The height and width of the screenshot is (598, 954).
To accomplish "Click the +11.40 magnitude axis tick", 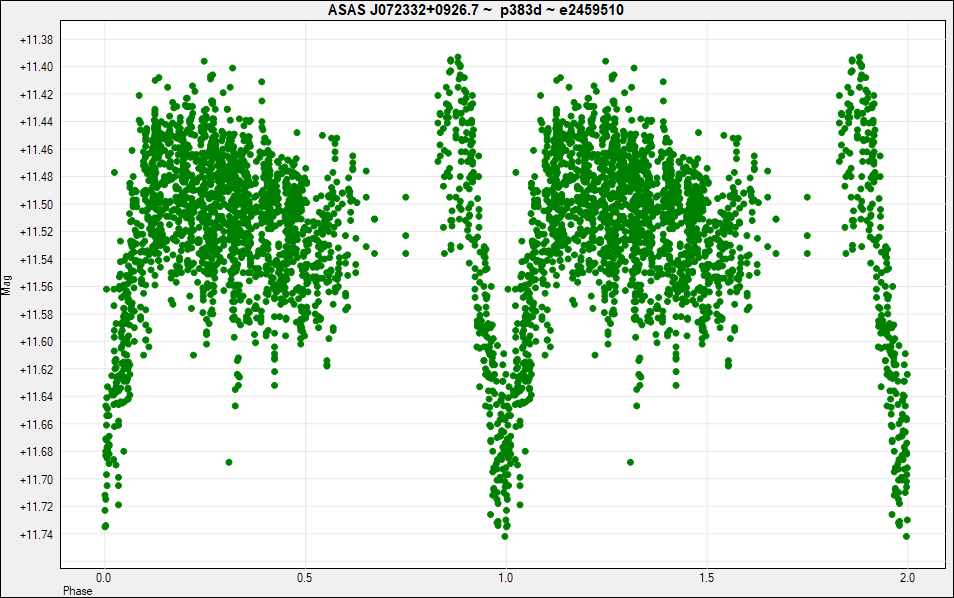I will coord(37,67).
